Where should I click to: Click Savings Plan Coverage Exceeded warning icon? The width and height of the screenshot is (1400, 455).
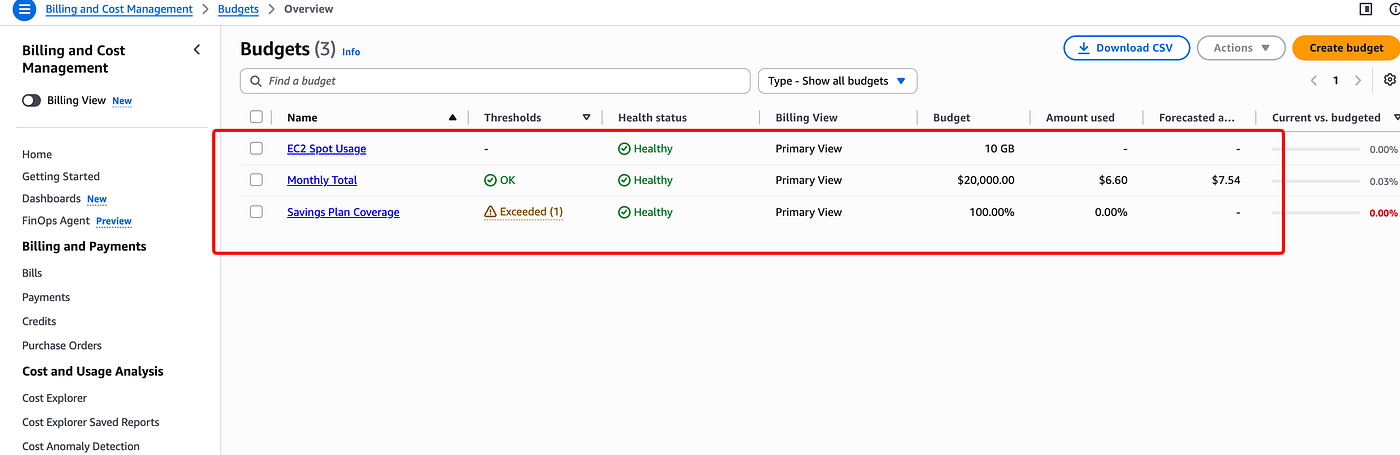point(490,212)
